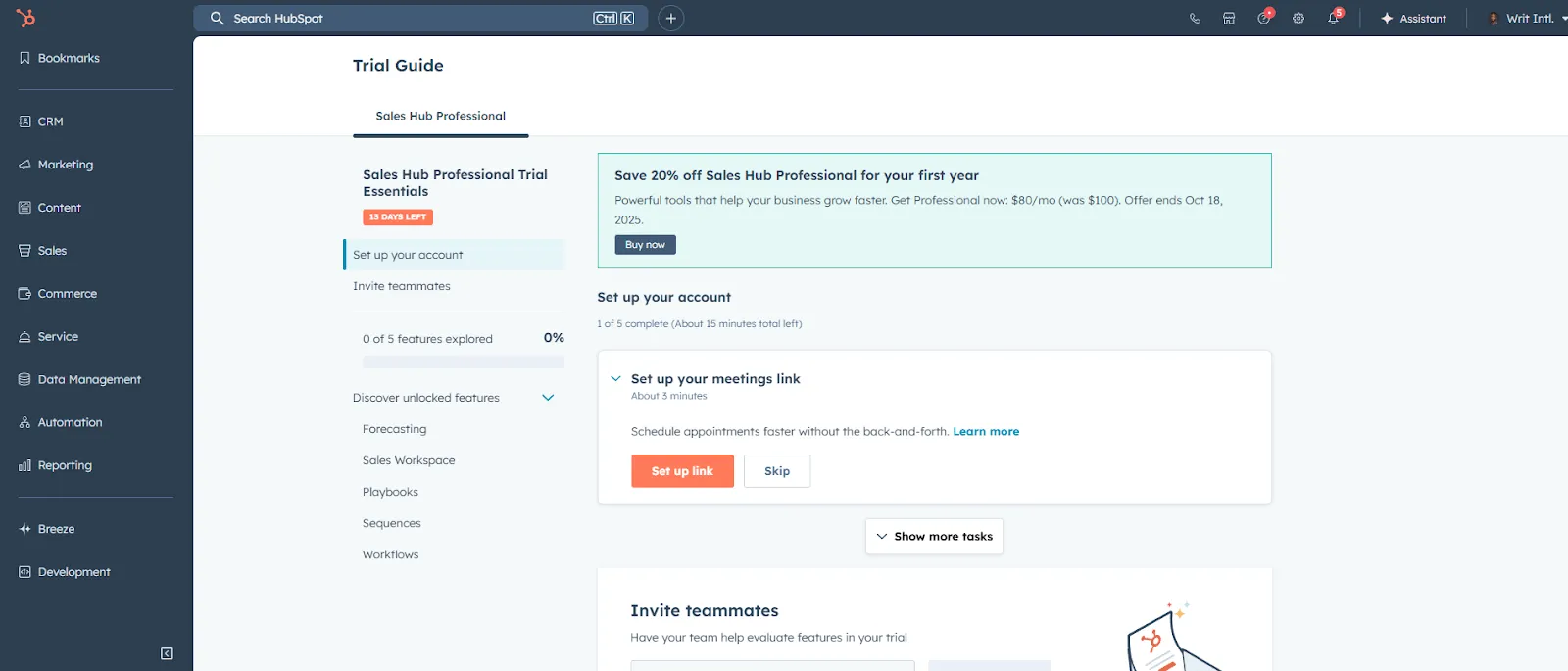Open the Sales menu
Screen dimensions: 1568x671
pos(43,251)
